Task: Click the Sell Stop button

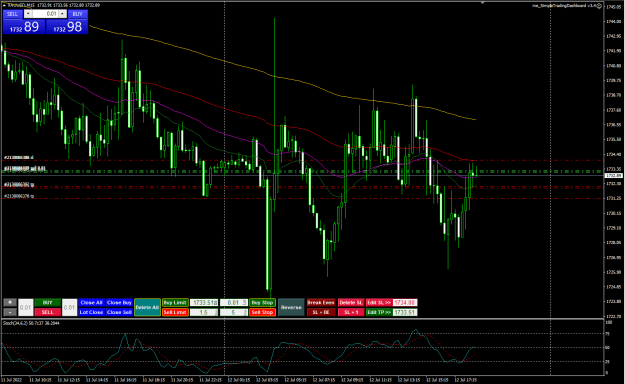Action: pyautogui.click(x=262, y=312)
